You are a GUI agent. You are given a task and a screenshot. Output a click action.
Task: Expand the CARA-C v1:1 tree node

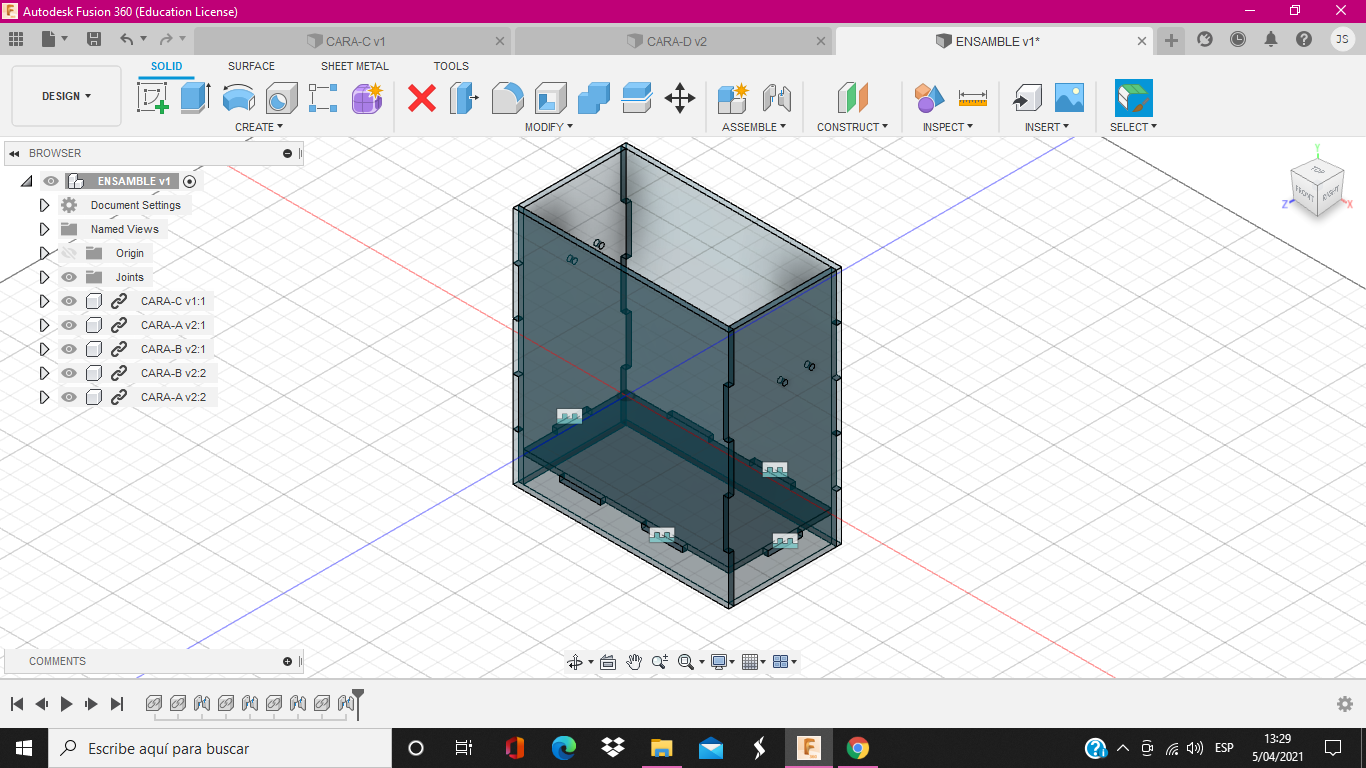click(44, 301)
